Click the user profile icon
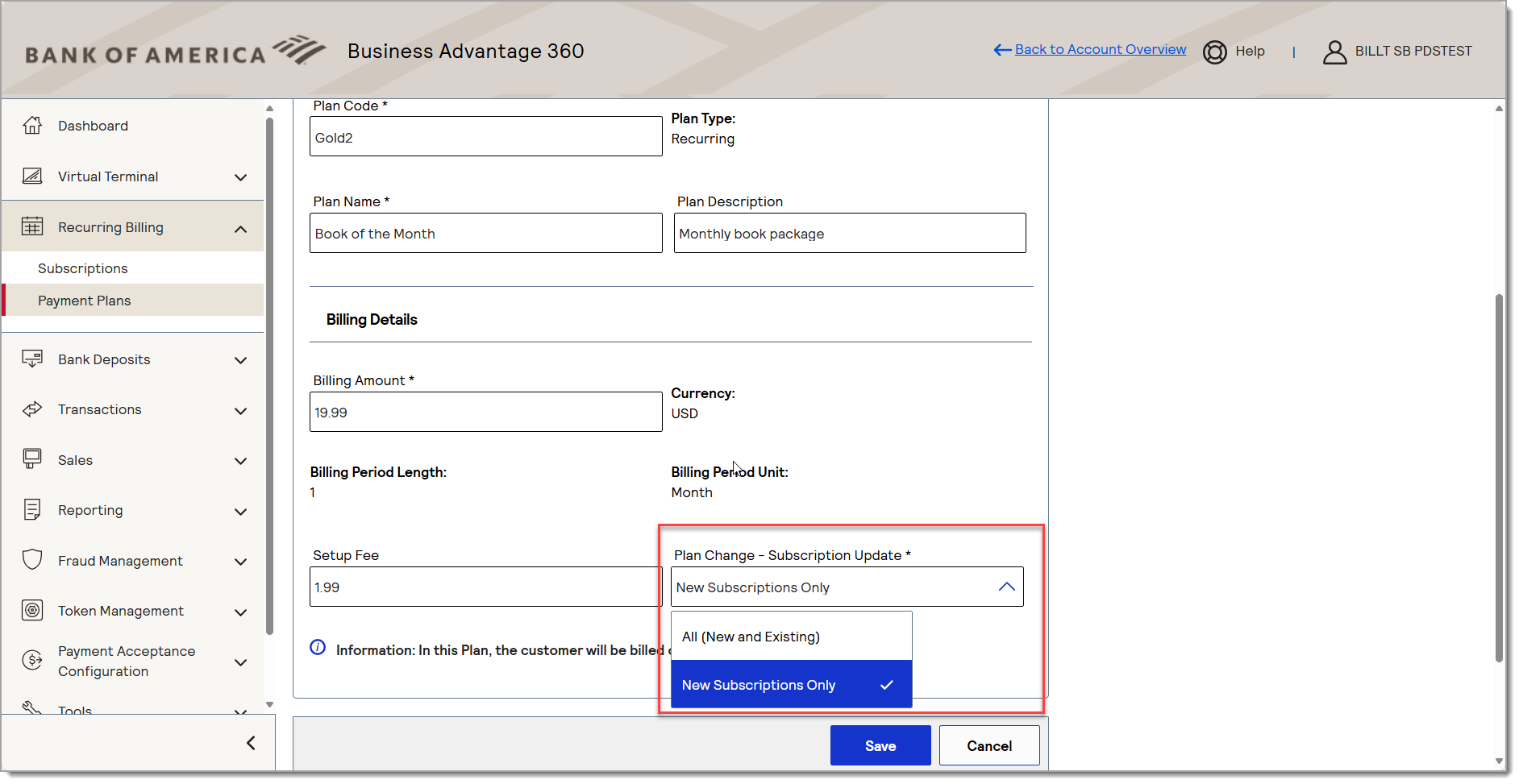The image size is (1519, 784). [x=1335, y=52]
